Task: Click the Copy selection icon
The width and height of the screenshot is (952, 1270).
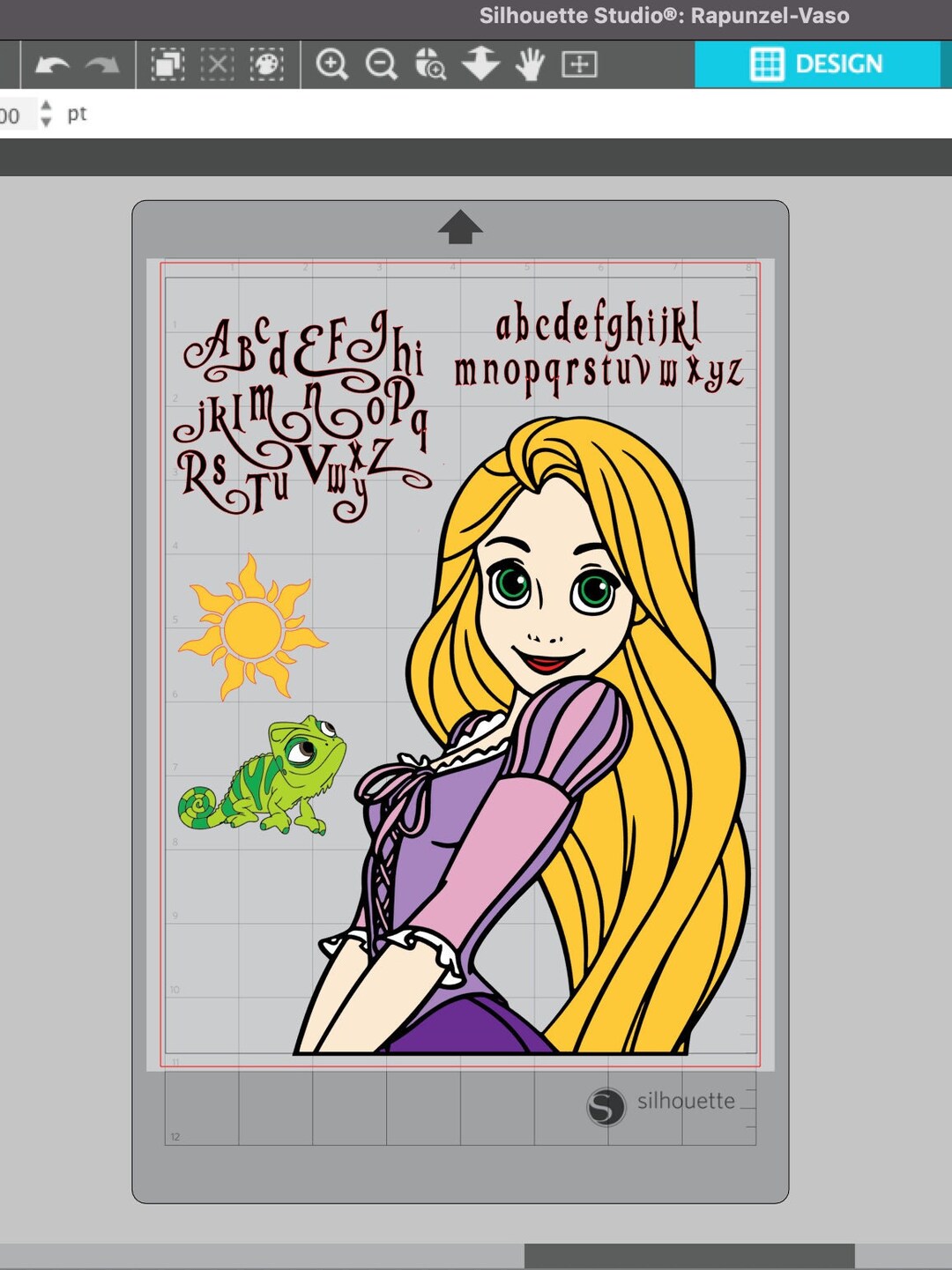Action: tap(167, 63)
